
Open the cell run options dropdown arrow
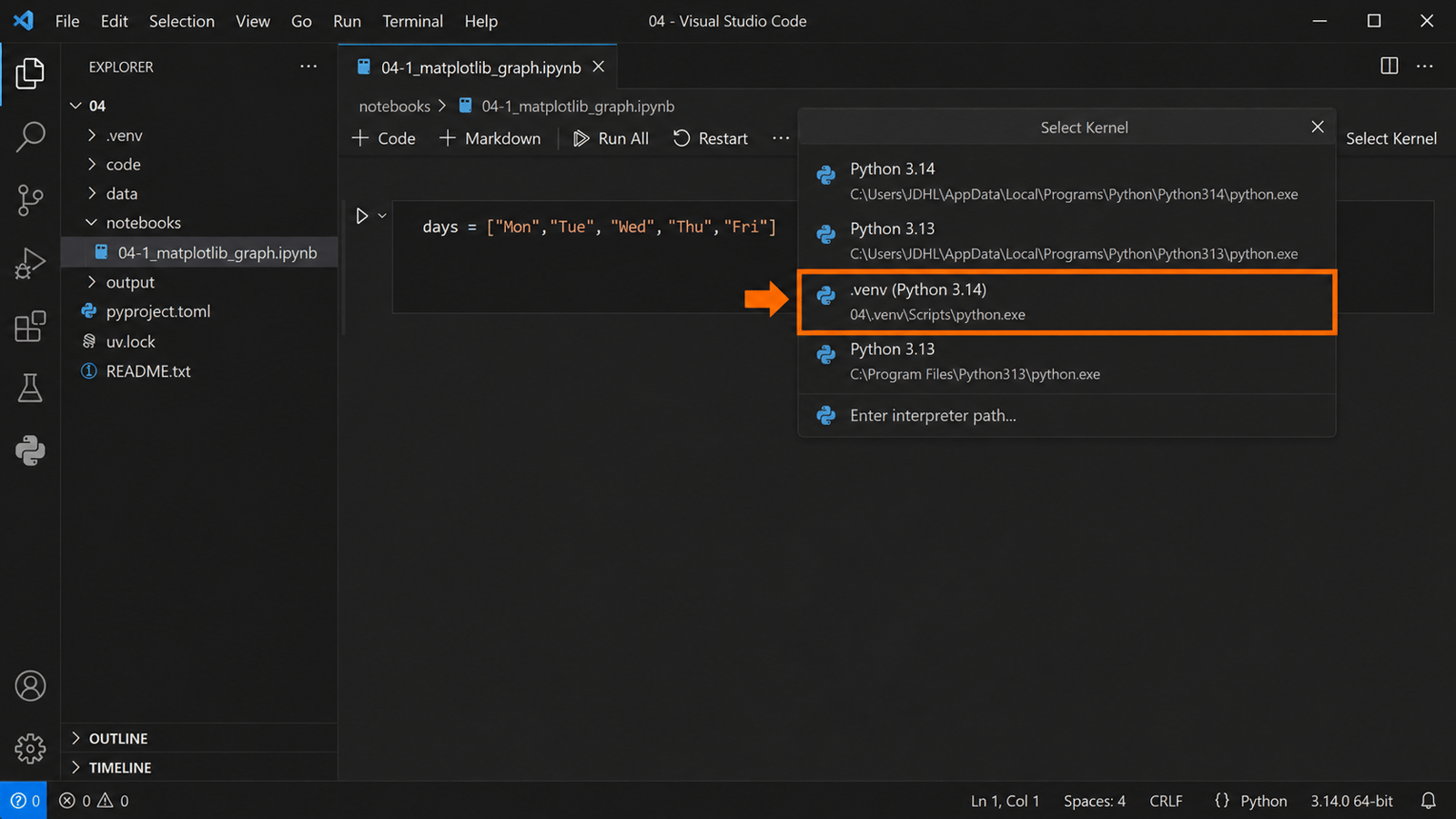[382, 216]
